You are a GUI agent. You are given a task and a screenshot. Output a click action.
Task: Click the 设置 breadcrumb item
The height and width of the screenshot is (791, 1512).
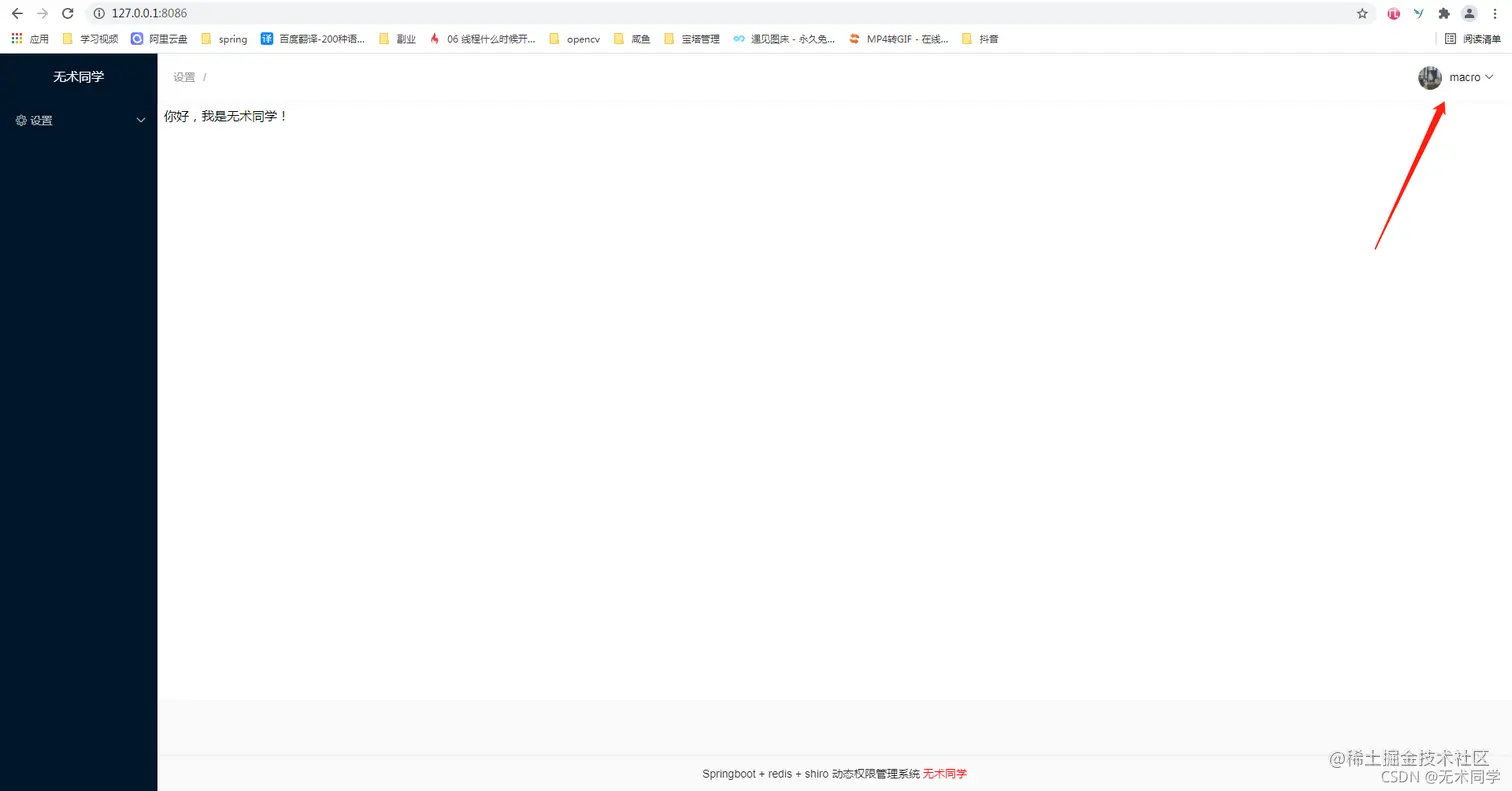coord(184,76)
